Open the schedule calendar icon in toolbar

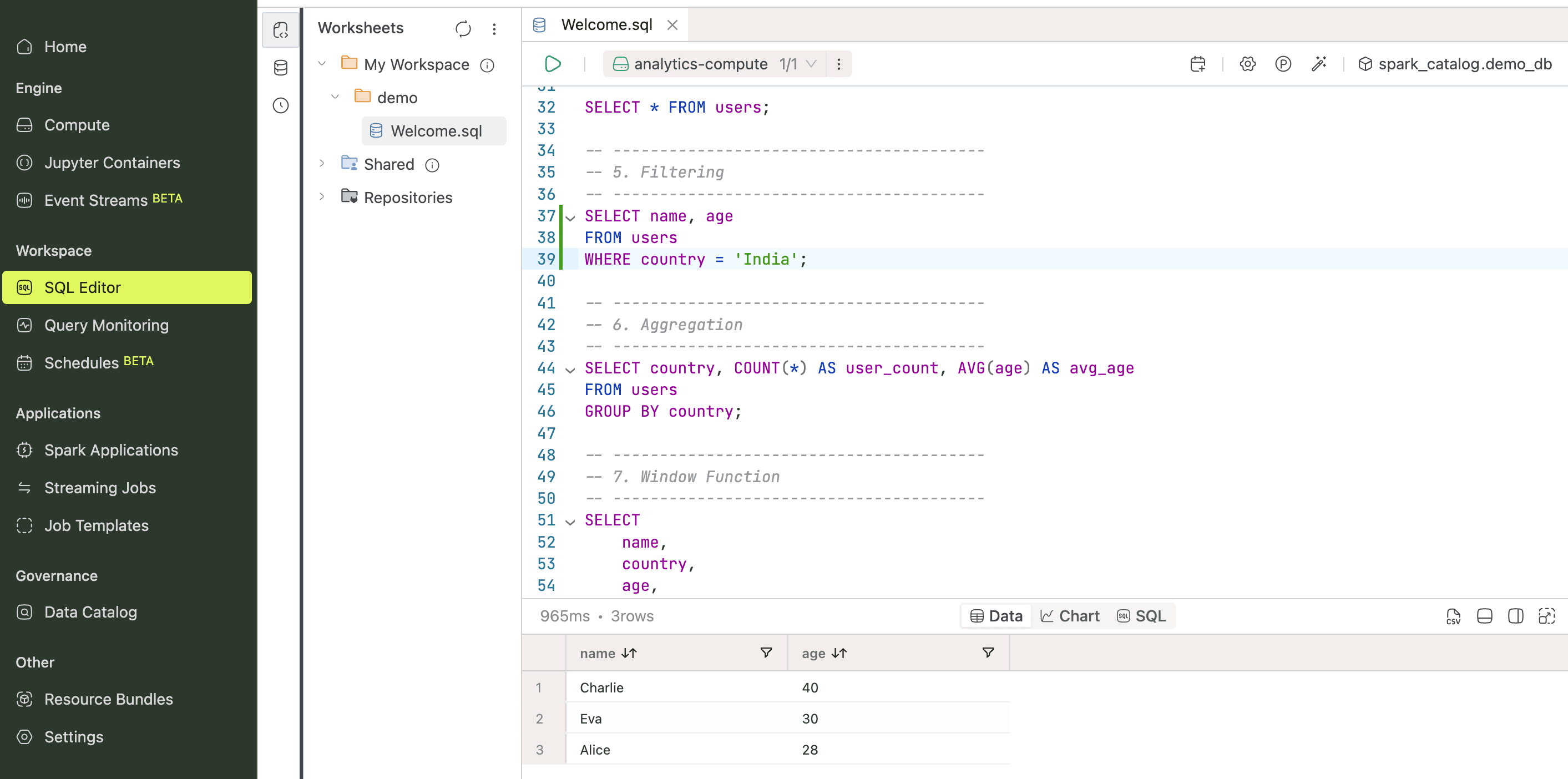click(x=1197, y=64)
